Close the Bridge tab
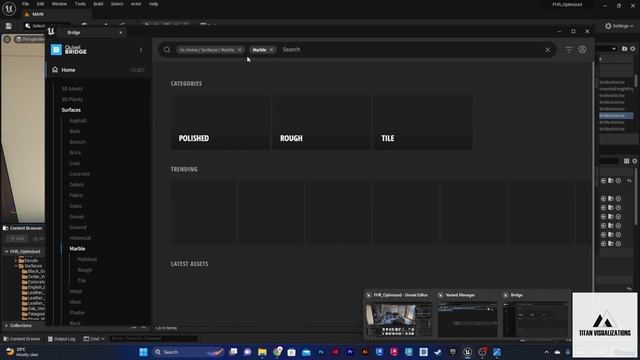The image size is (640, 360). click(x=120, y=33)
